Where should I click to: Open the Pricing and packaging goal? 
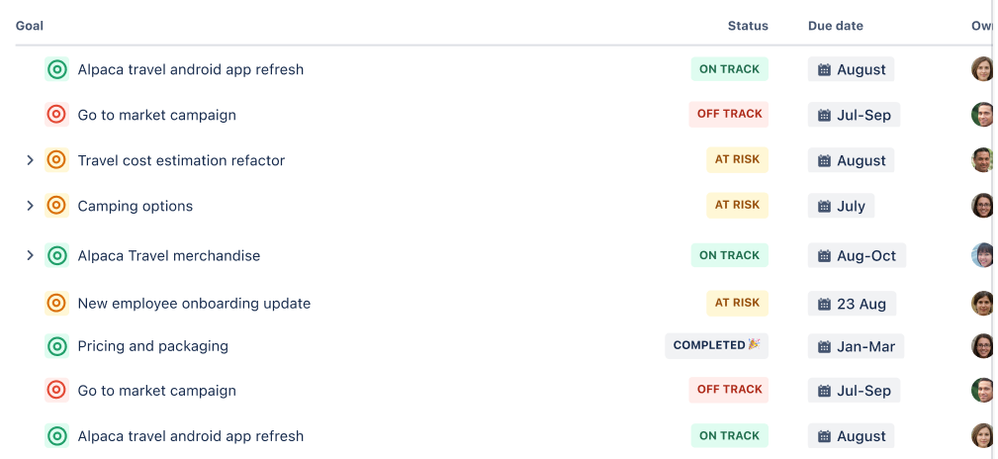point(153,346)
